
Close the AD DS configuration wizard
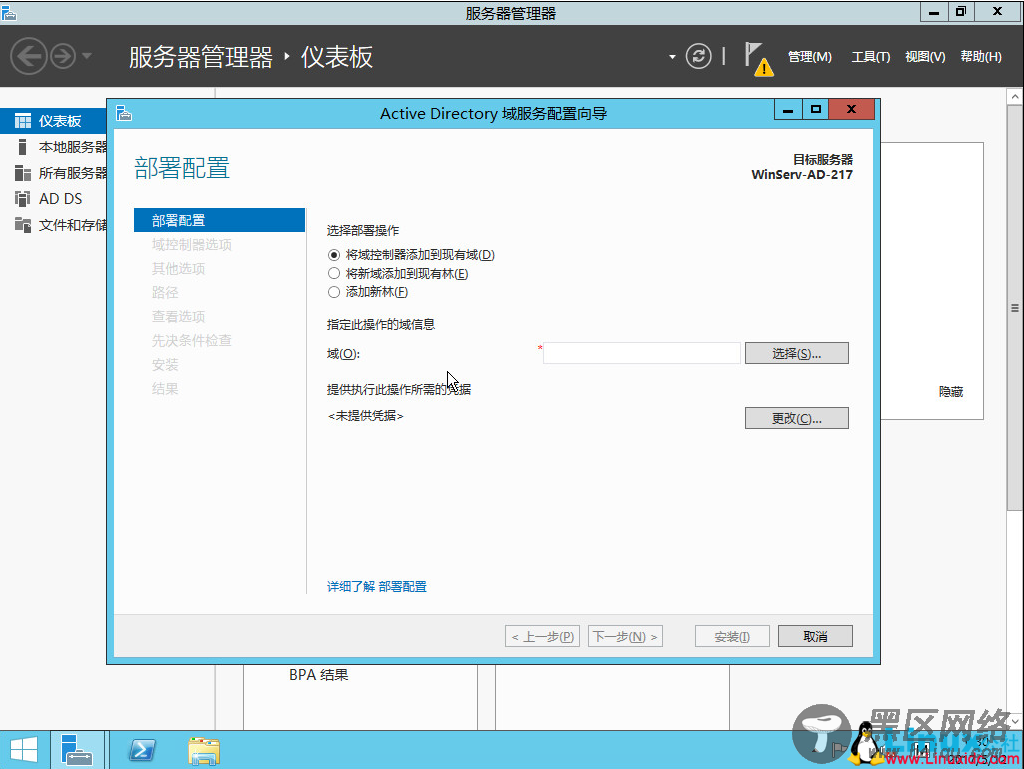click(x=851, y=109)
